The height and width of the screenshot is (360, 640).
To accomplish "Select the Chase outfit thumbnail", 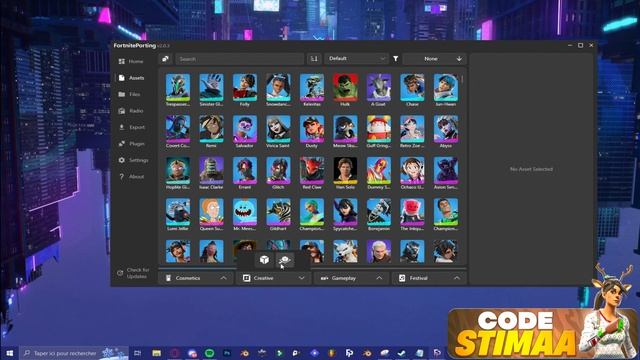I will [412, 88].
